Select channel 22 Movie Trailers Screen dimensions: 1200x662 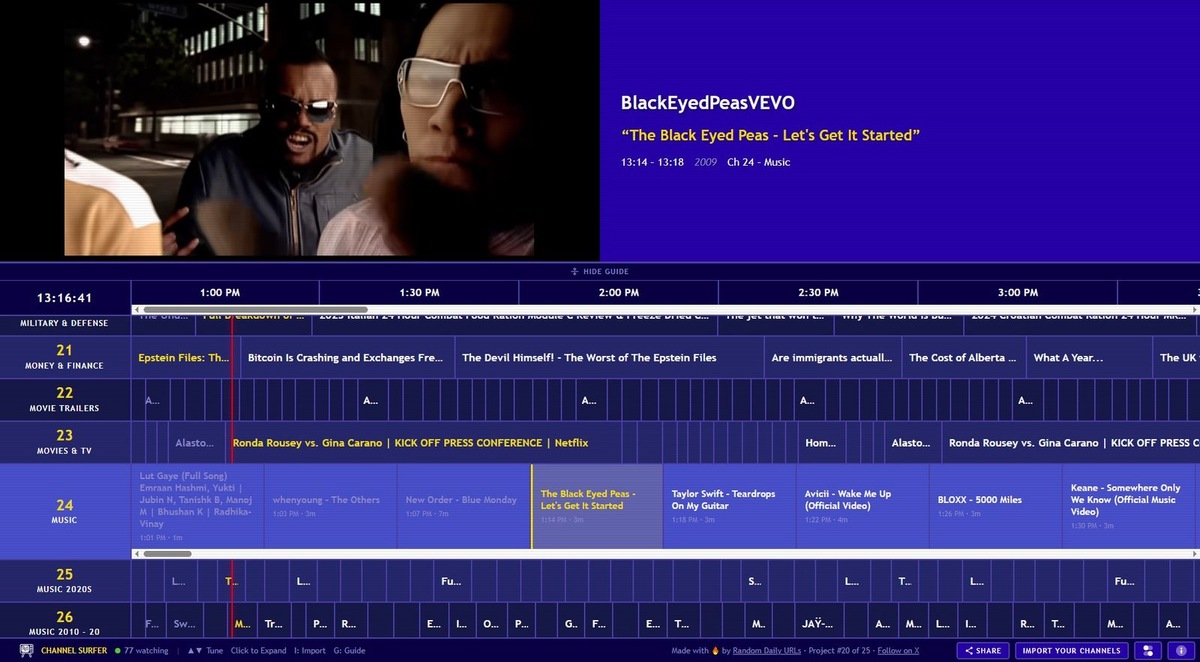65,400
